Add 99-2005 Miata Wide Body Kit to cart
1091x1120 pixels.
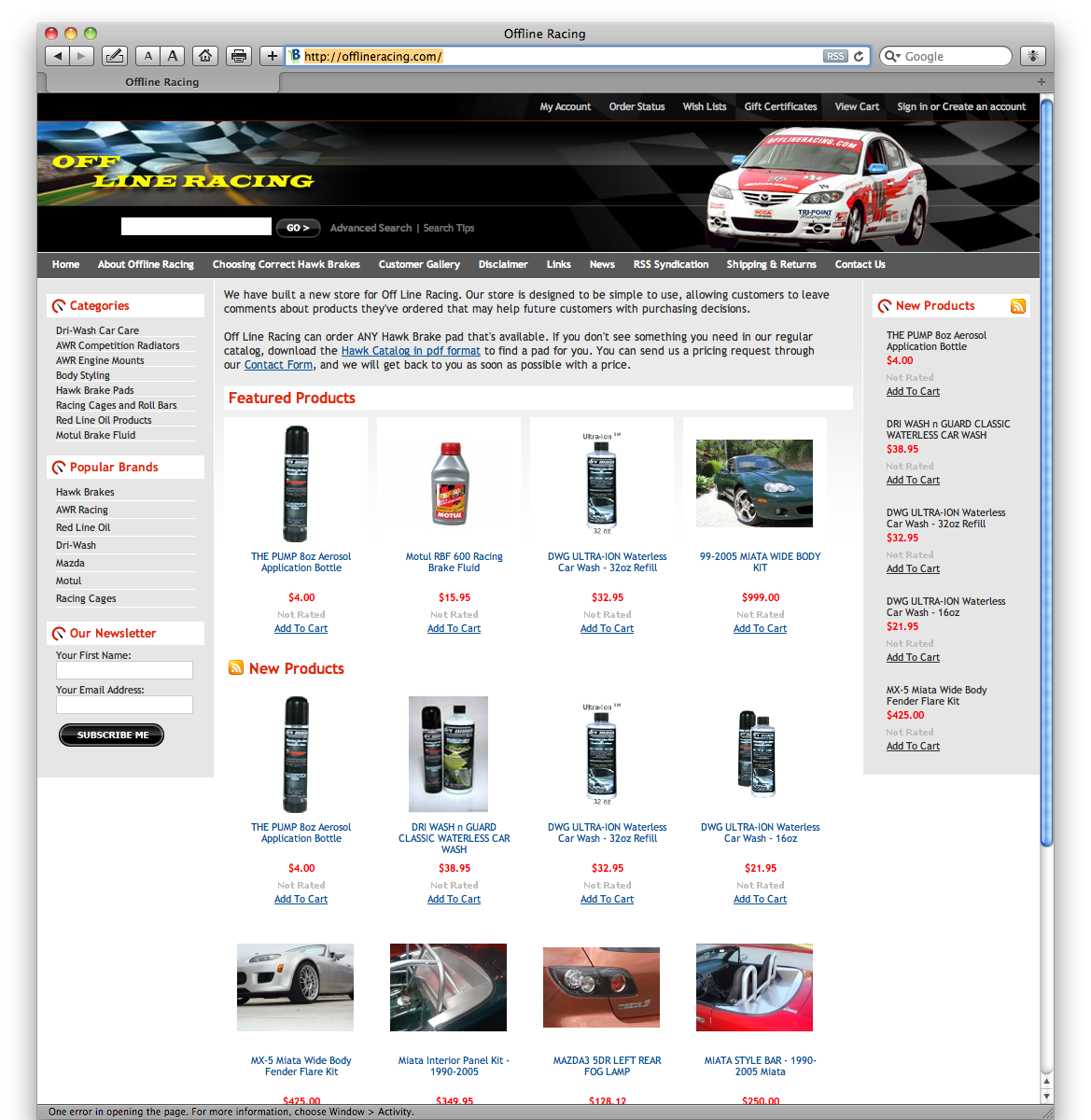point(760,628)
